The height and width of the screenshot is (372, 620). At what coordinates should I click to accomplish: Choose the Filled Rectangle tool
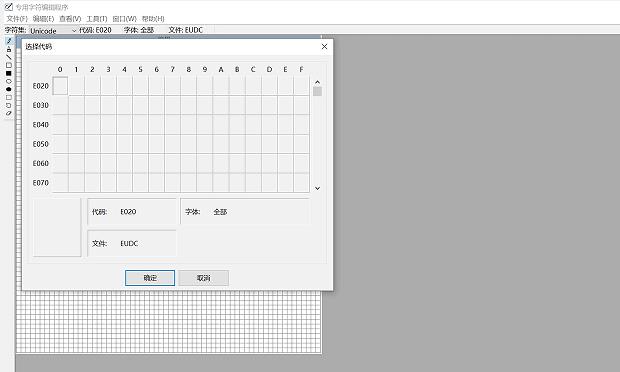click(9, 74)
